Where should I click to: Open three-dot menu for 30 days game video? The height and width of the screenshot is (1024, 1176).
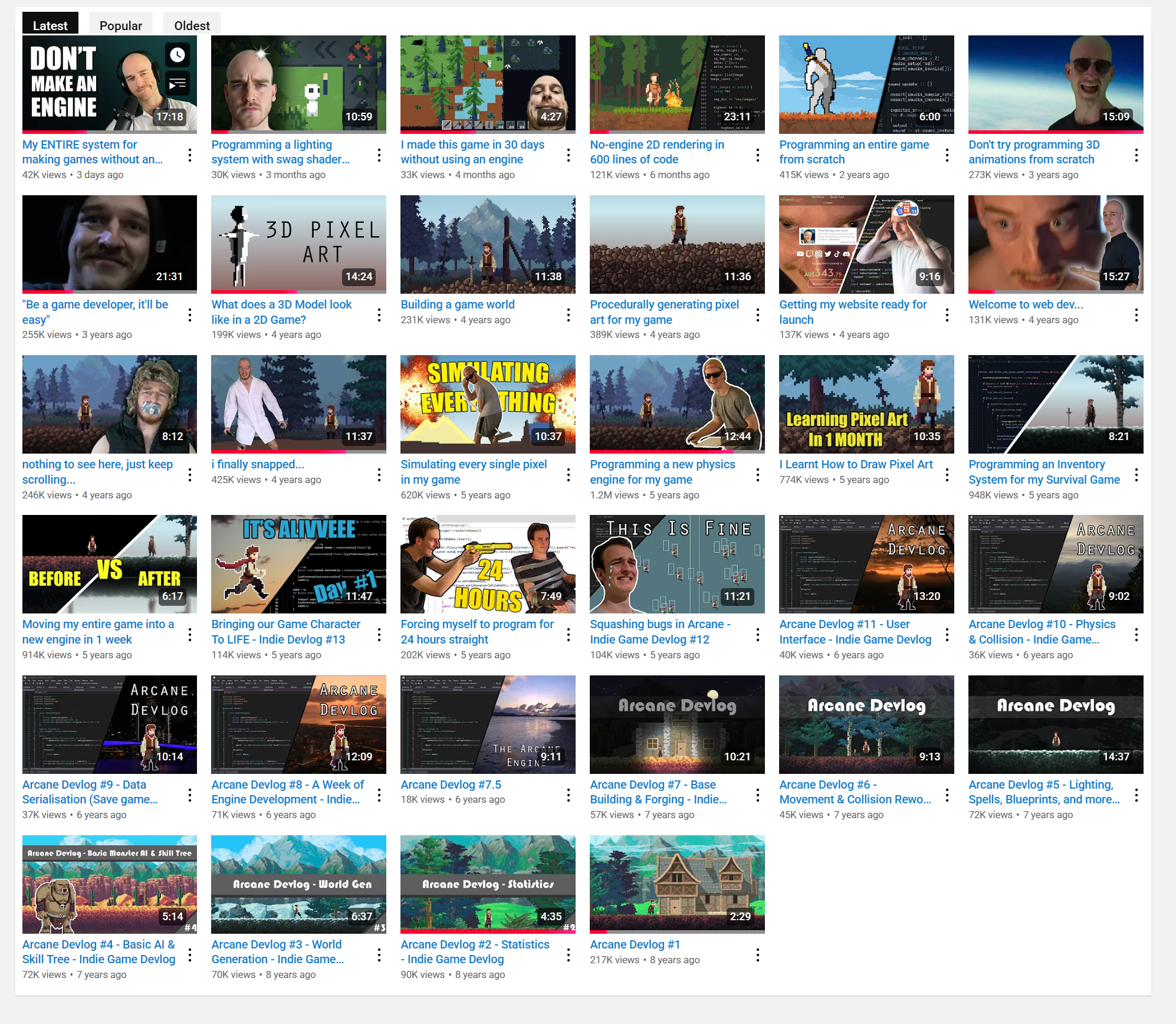point(569,155)
